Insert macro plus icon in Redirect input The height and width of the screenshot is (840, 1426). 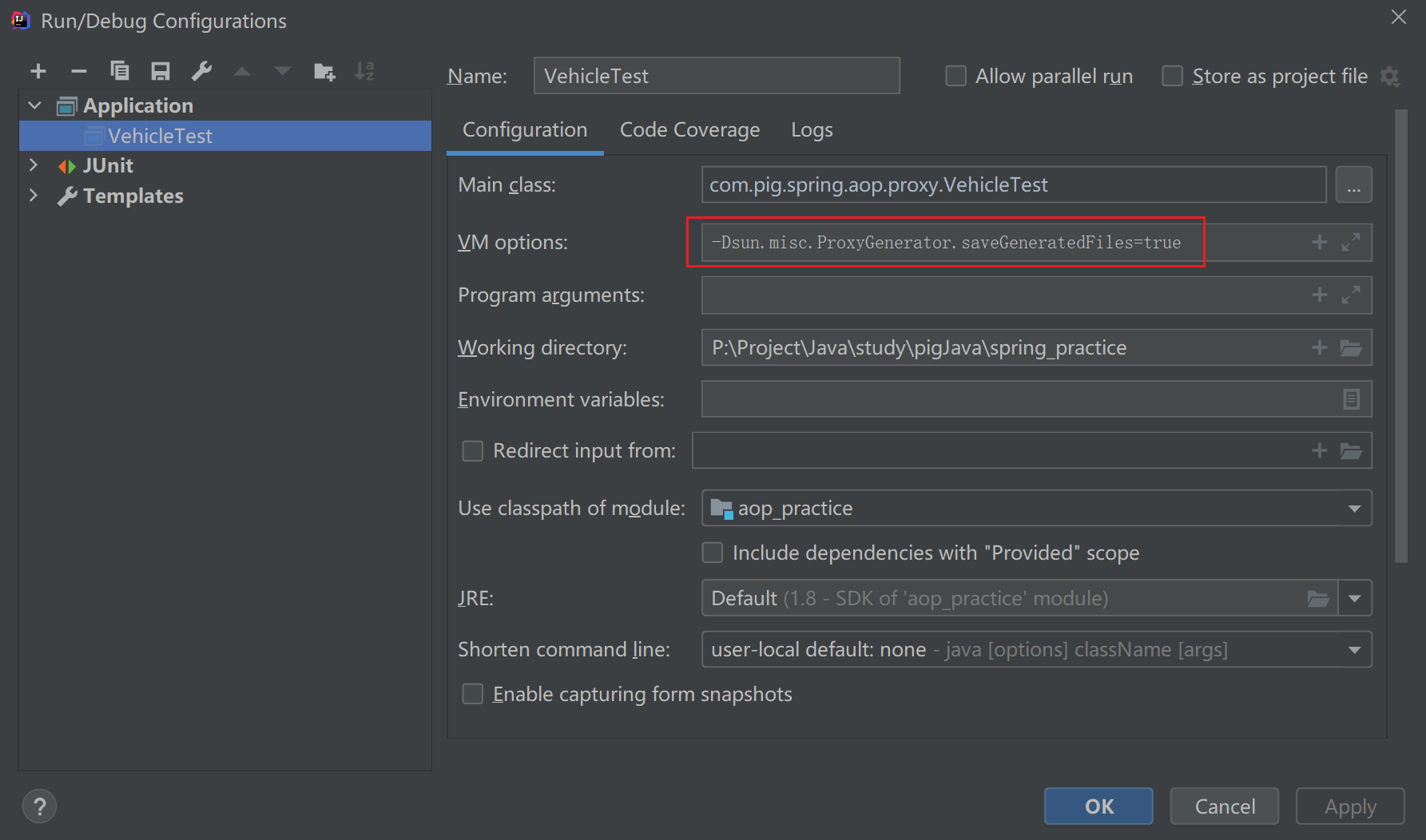point(1320,451)
